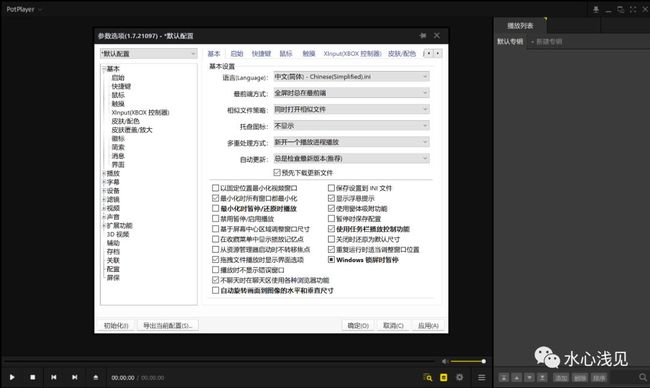
Task: Move playlist item down one position
Action: (x=529, y=377)
